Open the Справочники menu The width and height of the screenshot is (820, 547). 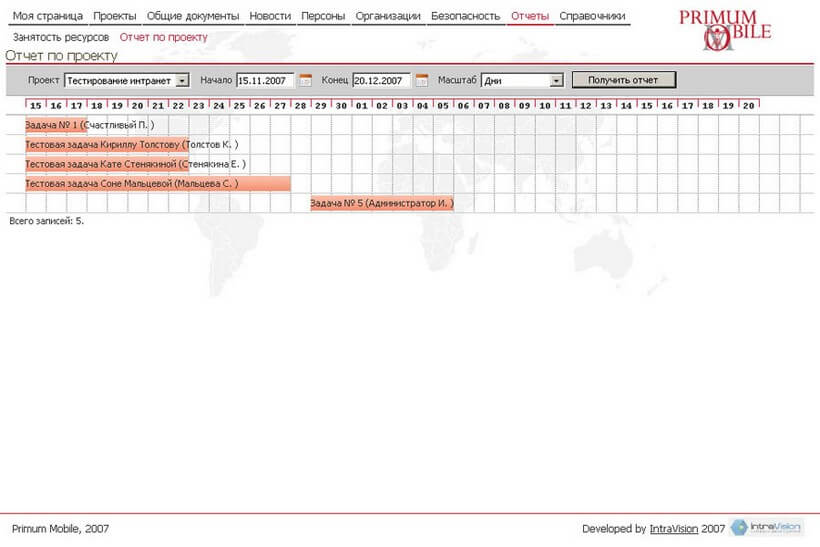click(x=592, y=16)
